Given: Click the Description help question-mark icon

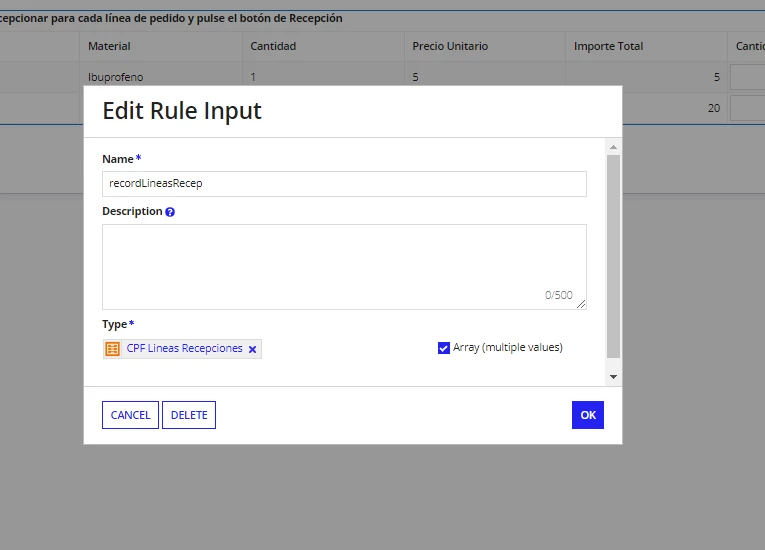Looking at the screenshot, I should tap(170, 212).
